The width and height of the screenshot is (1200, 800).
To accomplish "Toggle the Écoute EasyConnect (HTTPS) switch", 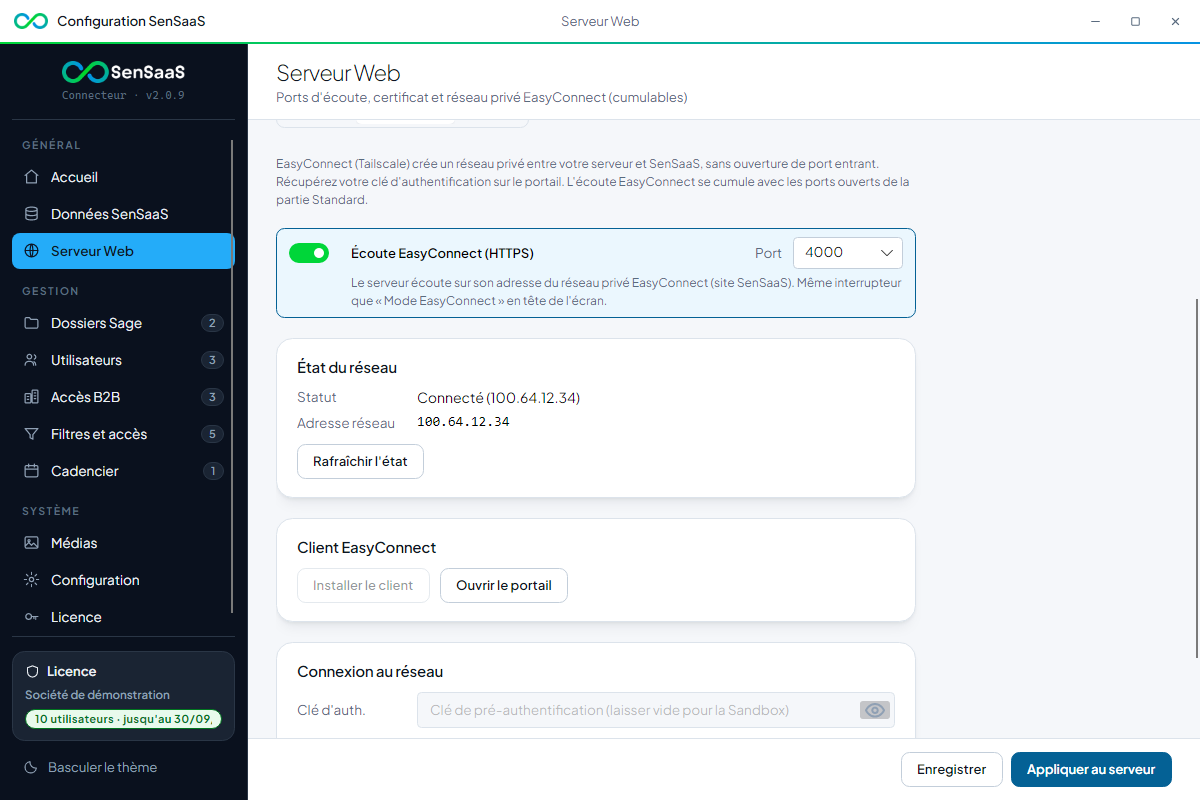I will 309,253.
